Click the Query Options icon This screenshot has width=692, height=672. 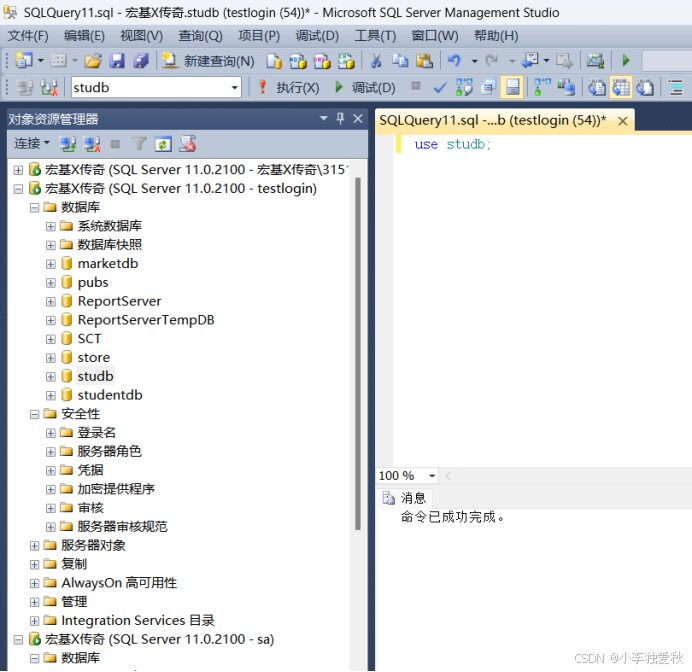tap(488, 87)
